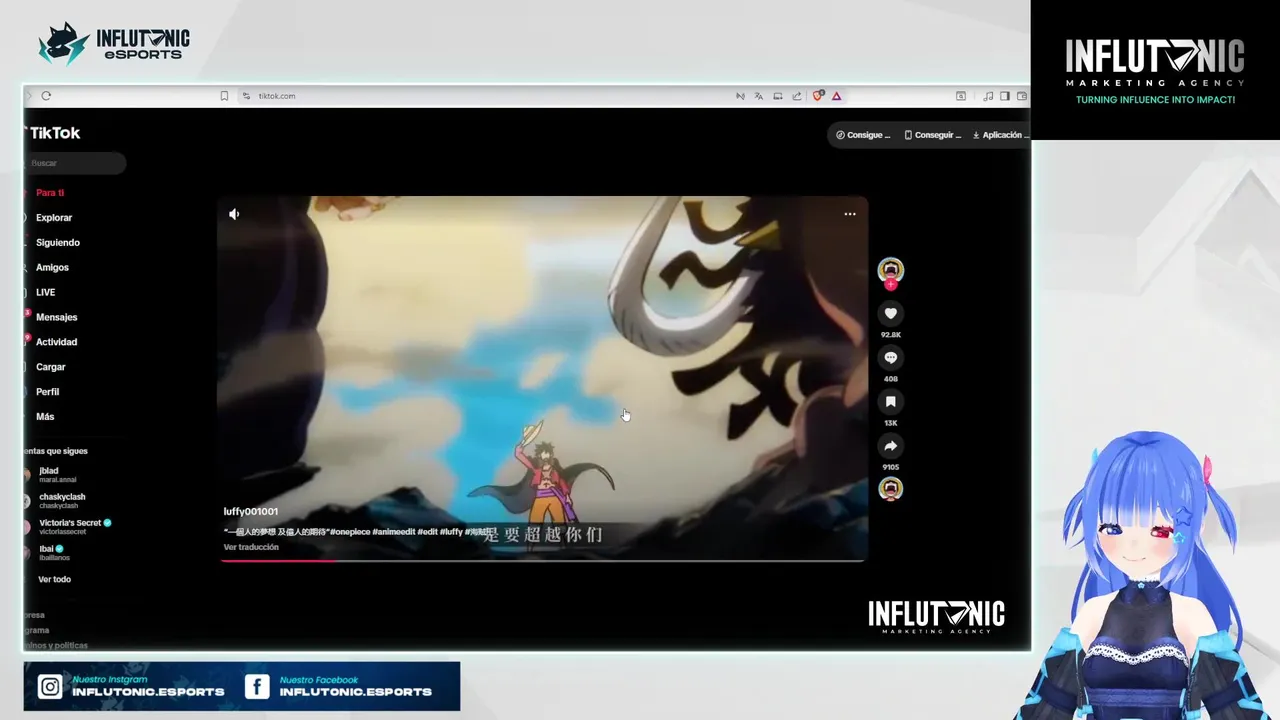Click the #onepiece hashtag in caption
This screenshot has width=1280, height=720.
click(x=350, y=531)
